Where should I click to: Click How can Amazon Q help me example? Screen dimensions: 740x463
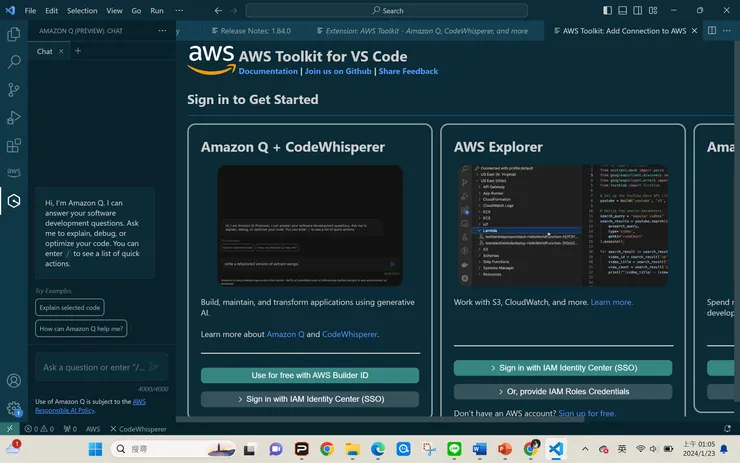(x=81, y=328)
